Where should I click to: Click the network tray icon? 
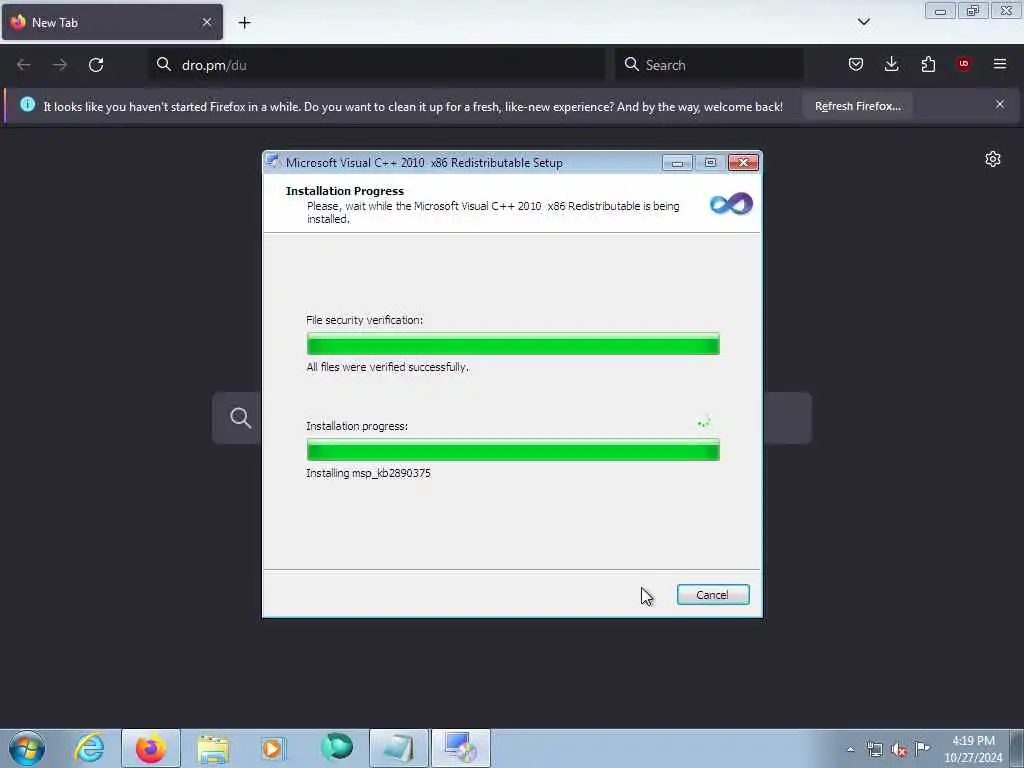(874, 749)
